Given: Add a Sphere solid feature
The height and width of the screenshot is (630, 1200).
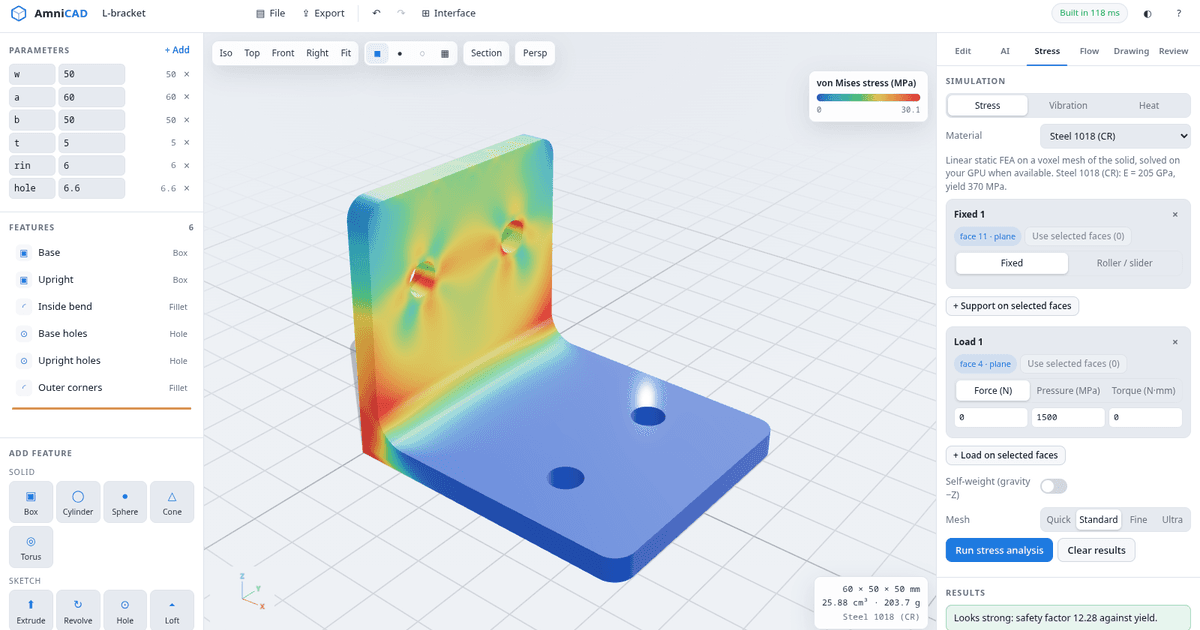Looking at the screenshot, I should (125, 501).
